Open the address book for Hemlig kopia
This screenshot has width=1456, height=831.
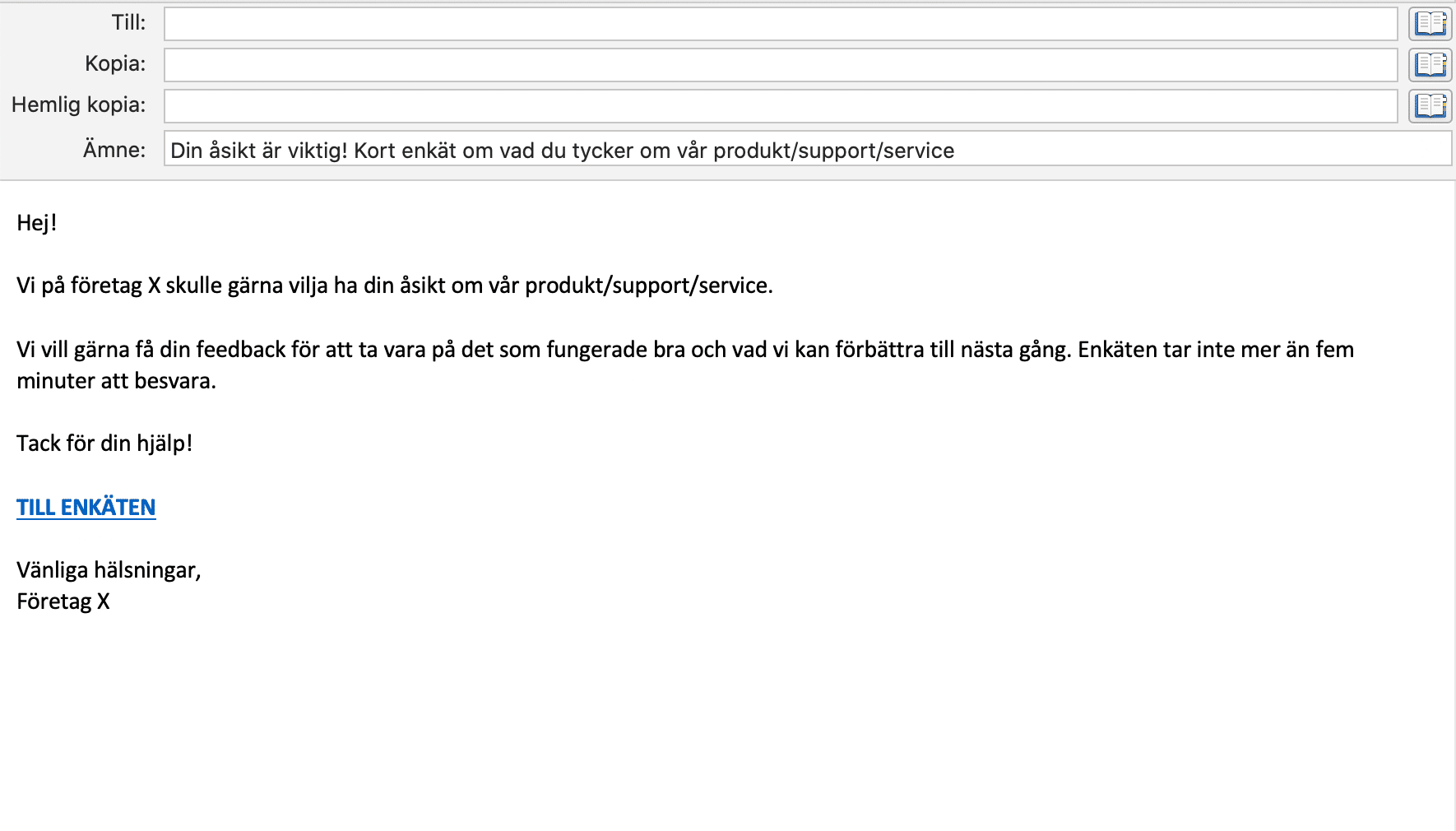click(x=1430, y=105)
